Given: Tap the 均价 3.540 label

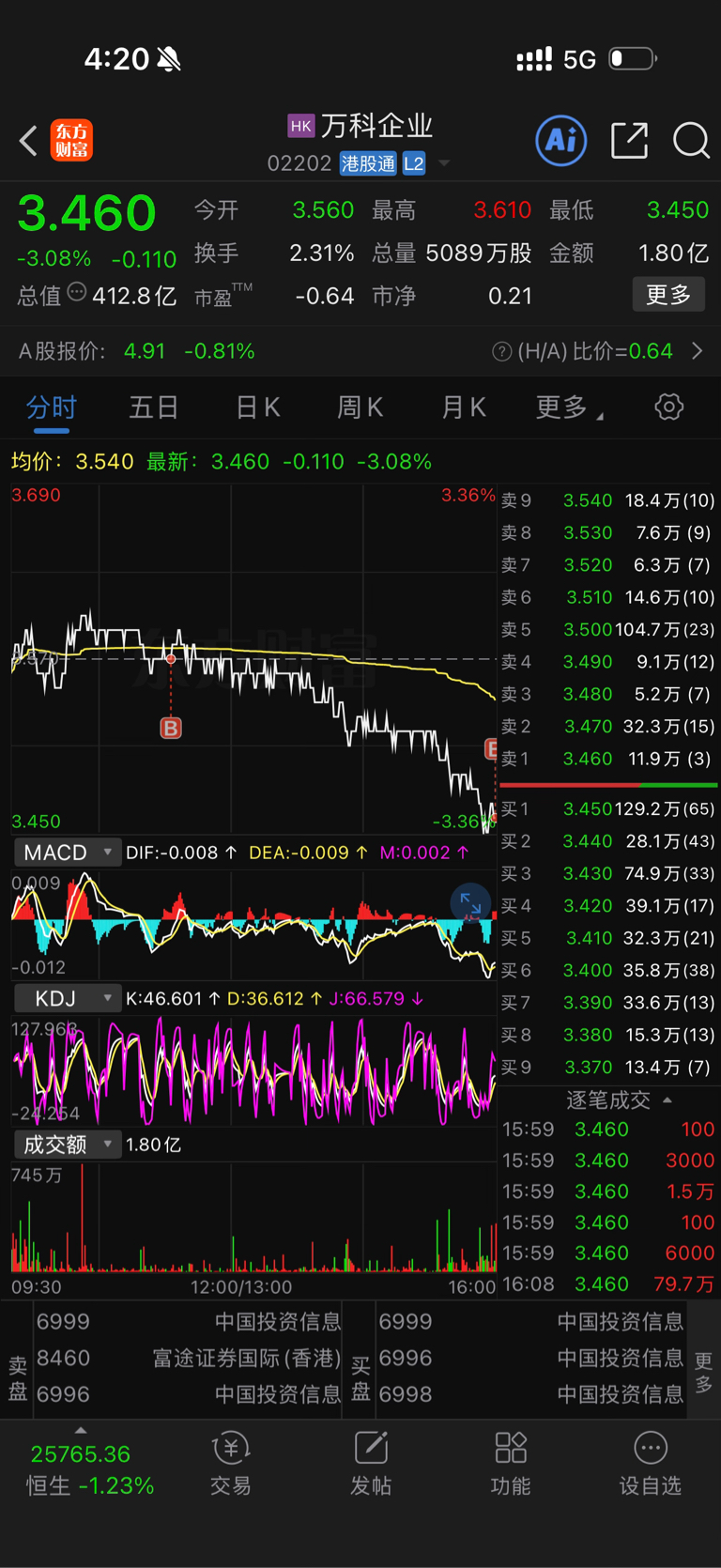Looking at the screenshot, I should pyautogui.click(x=72, y=461).
